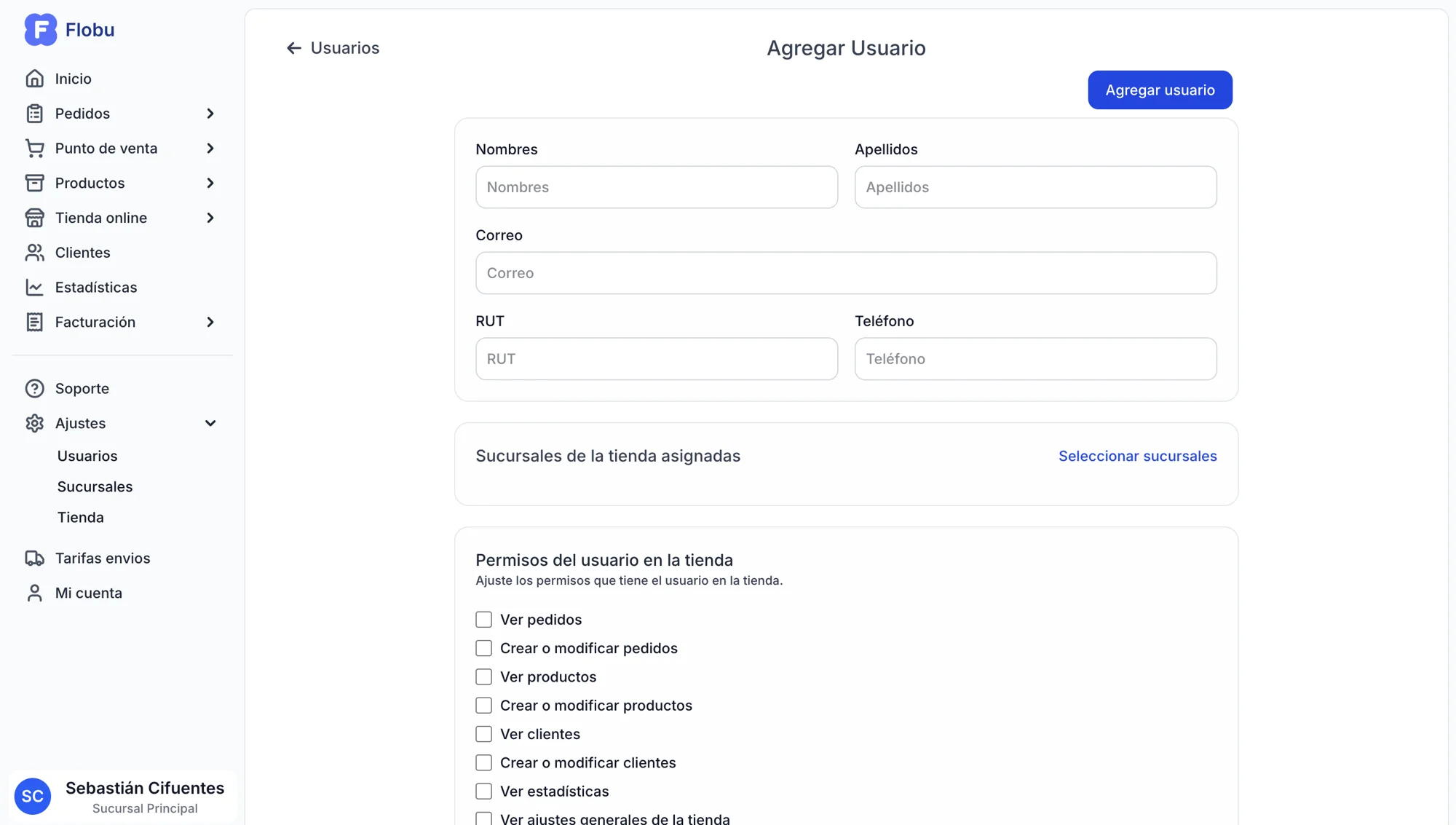This screenshot has height=825, width=1456.
Task: Tick the Ver estadísticas checkbox
Action: pyautogui.click(x=483, y=792)
